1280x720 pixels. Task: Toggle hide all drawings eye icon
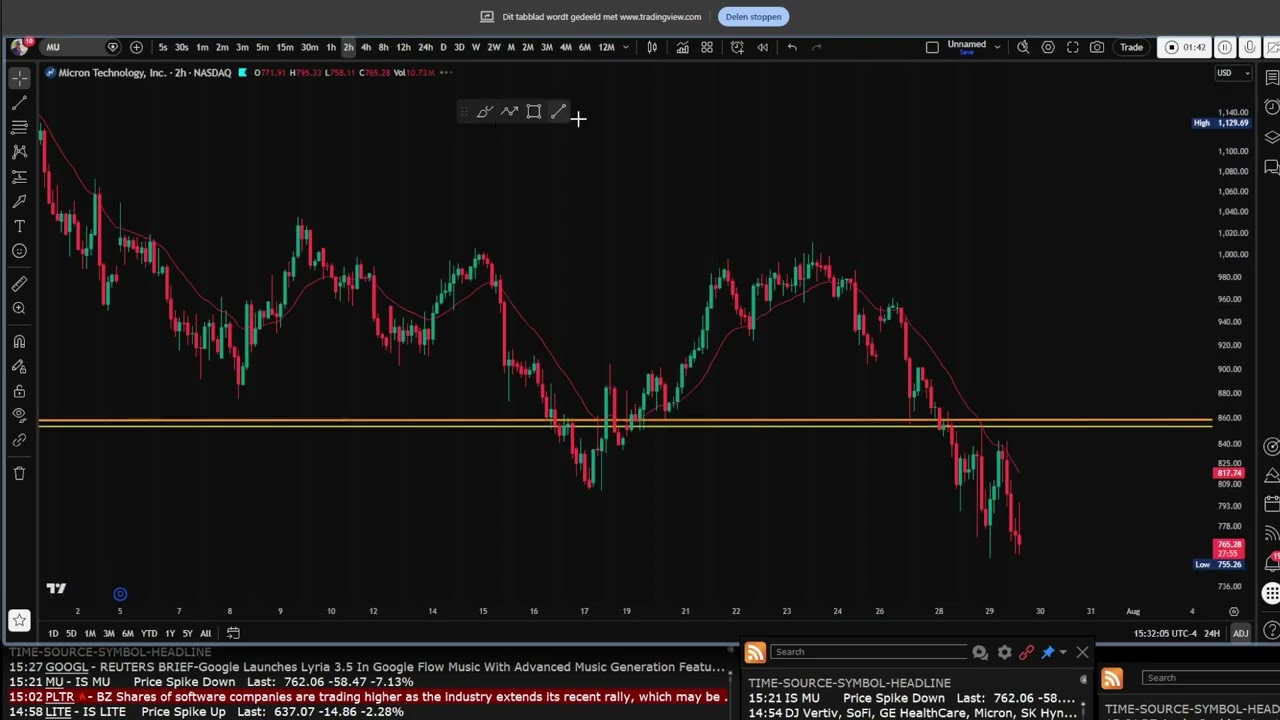click(19, 415)
